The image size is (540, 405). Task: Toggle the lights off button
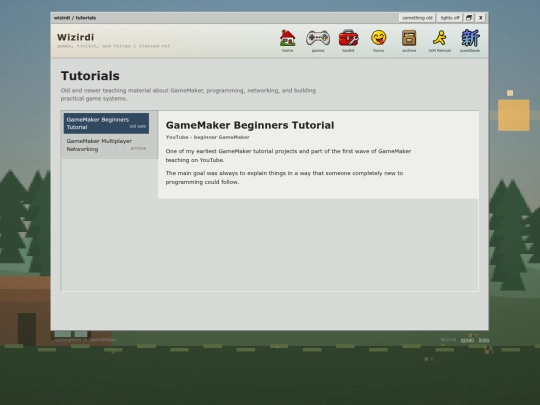450,18
